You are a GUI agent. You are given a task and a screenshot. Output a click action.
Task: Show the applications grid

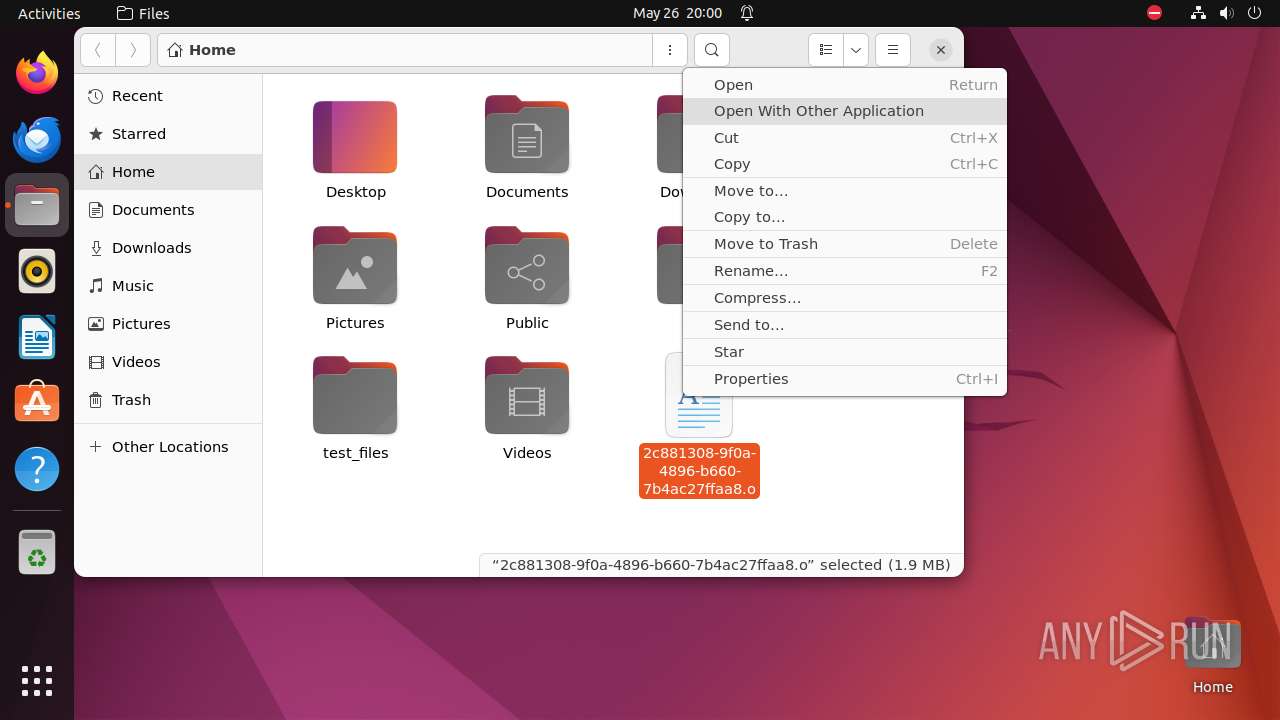tap(37, 681)
